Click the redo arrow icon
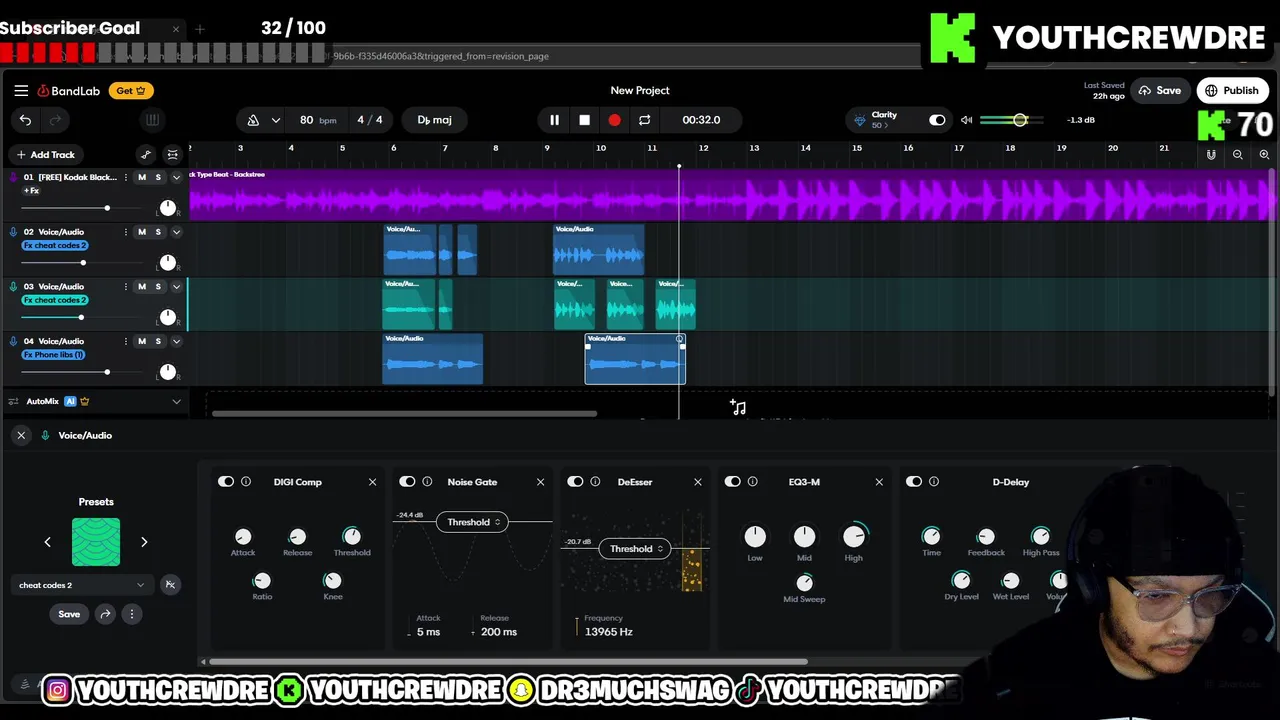1280x720 pixels. pyautogui.click(x=56, y=120)
